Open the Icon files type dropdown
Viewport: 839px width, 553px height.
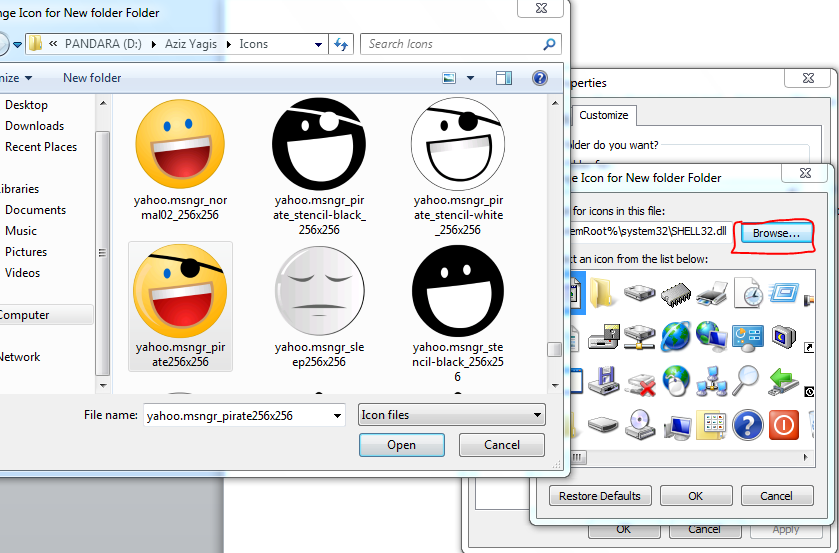452,415
